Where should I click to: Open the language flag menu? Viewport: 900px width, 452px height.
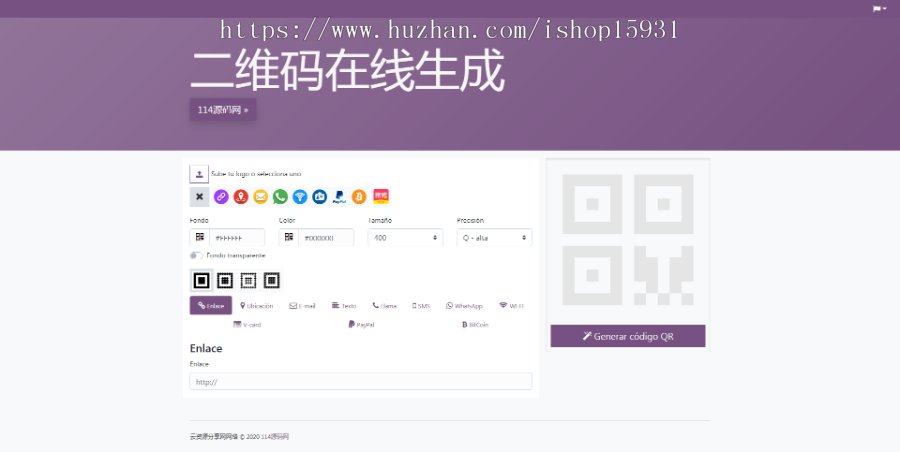click(879, 9)
